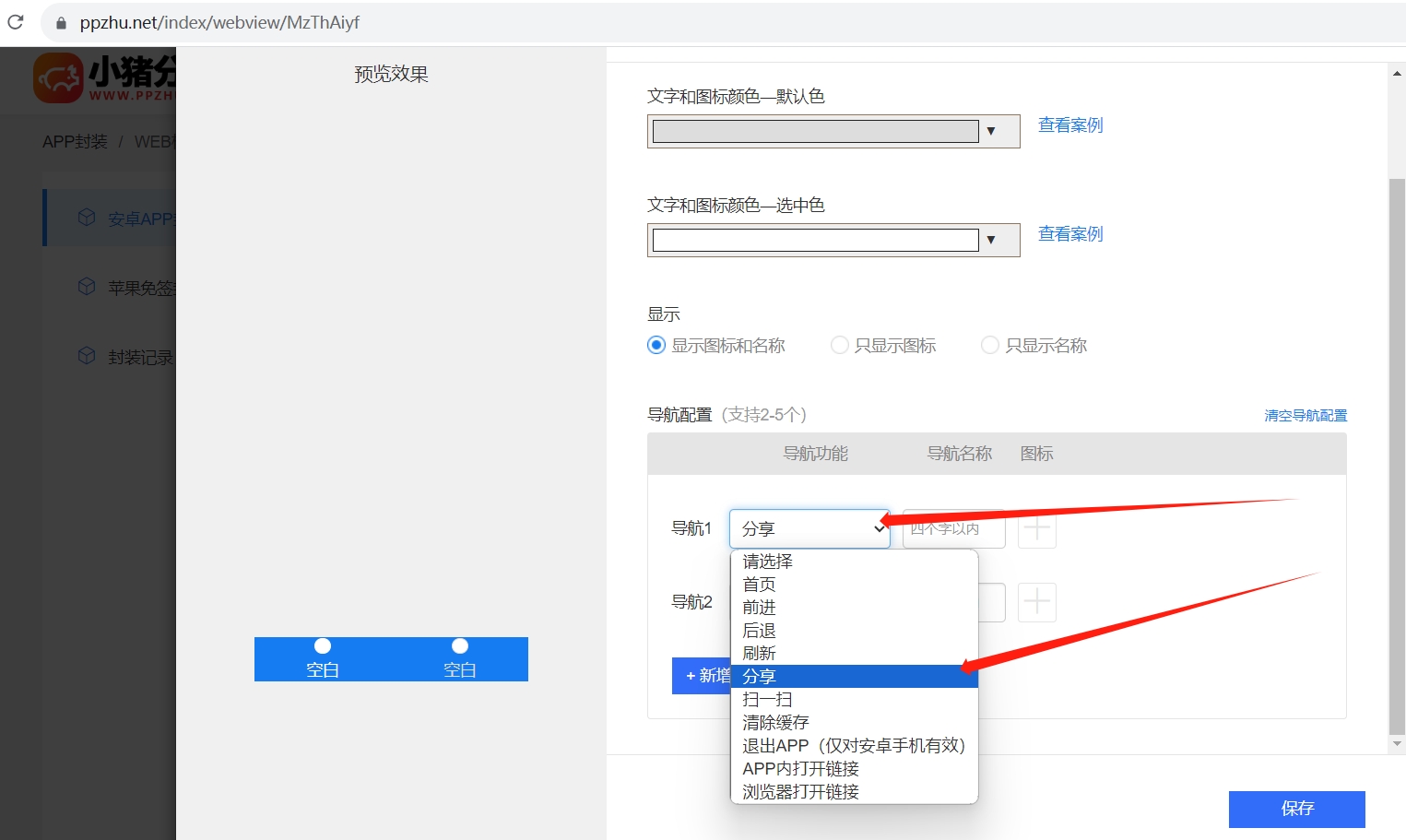Click the cube icon beside 封装记录
1406x840 pixels.
point(86,356)
